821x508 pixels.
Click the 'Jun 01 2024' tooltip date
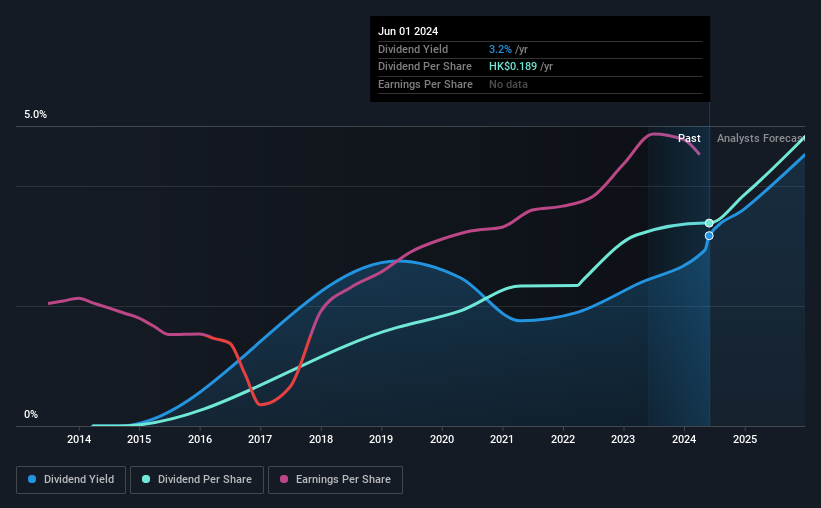click(x=408, y=31)
